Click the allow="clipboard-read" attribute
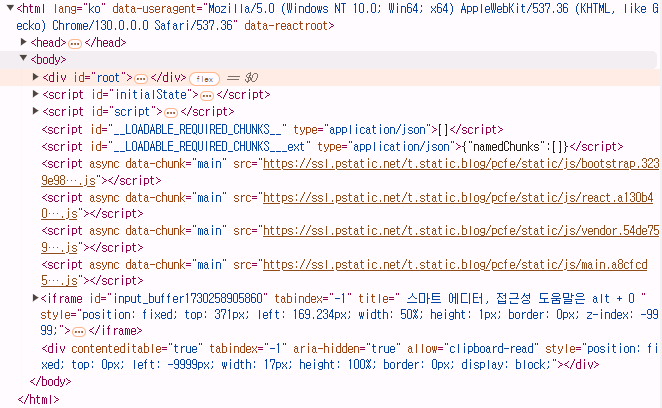This screenshot has width=662, height=408. tap(473, 348)
